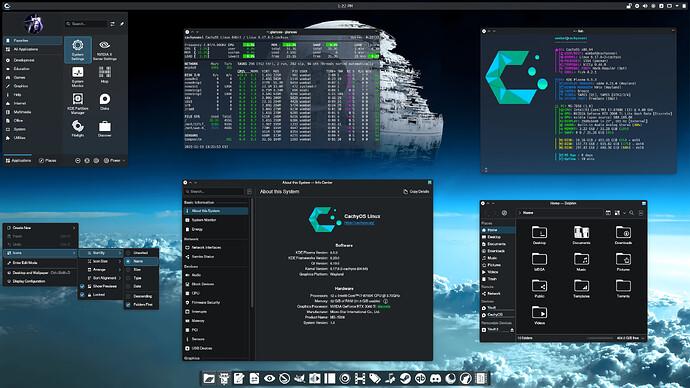Open Downloads folder in Dolphin file view

623,235
